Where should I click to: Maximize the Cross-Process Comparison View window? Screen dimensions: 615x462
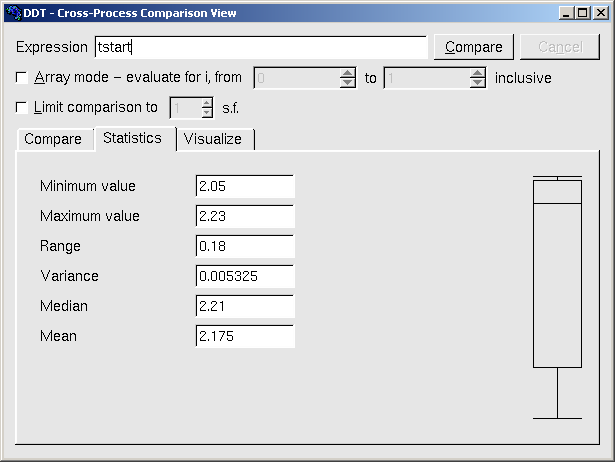582,13
